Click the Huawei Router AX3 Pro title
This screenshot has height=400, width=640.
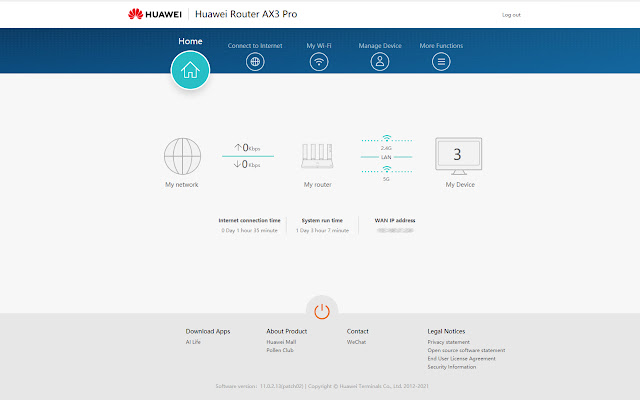coord(246,14)
